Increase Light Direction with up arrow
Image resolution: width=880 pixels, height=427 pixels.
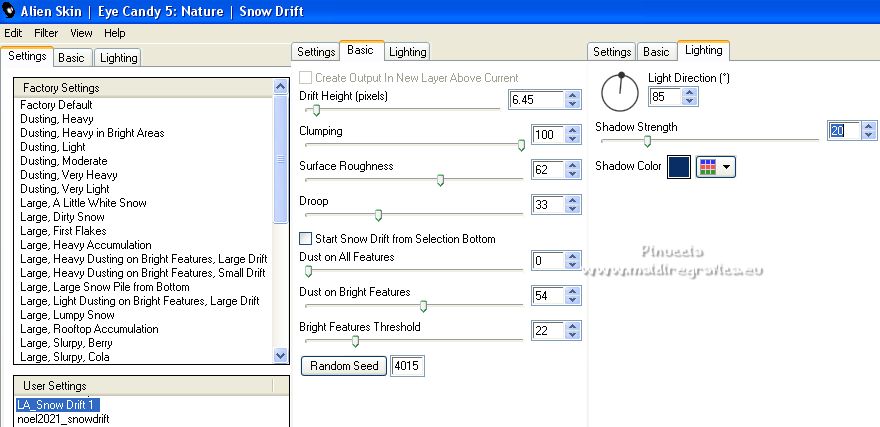coord(690,92)
